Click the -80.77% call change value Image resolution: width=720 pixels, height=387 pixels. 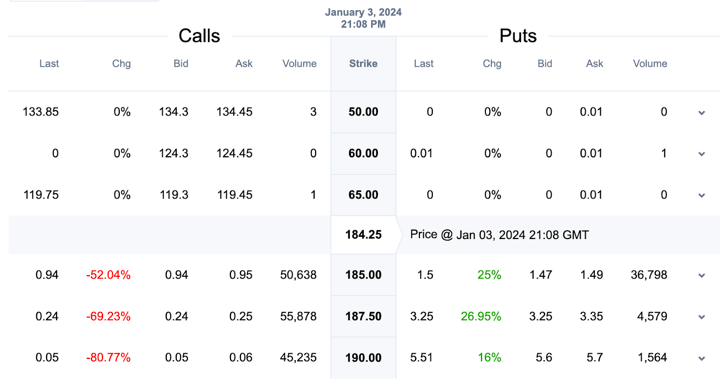pos(108,357)
